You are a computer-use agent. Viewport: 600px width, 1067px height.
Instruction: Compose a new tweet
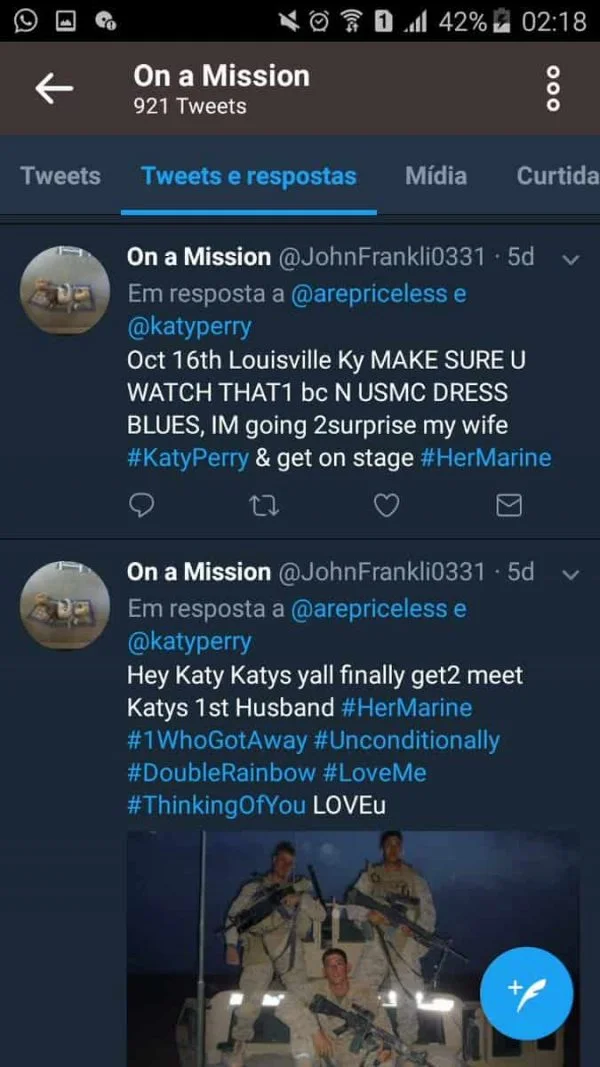pos(526,993)
